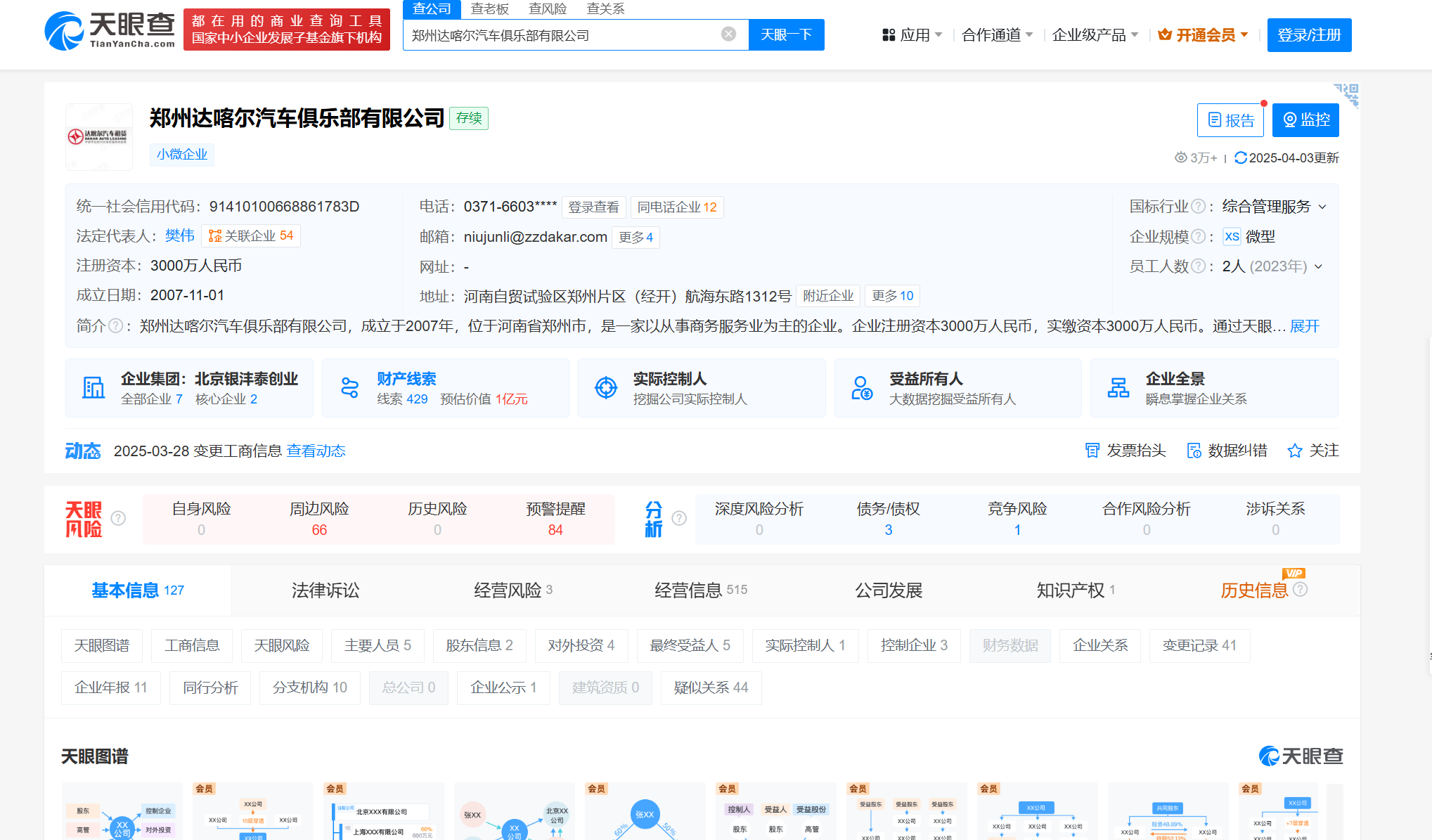The image size is (1432, 840).
Task: Expand the company intro with 展开
Action: pos(1305,326)
